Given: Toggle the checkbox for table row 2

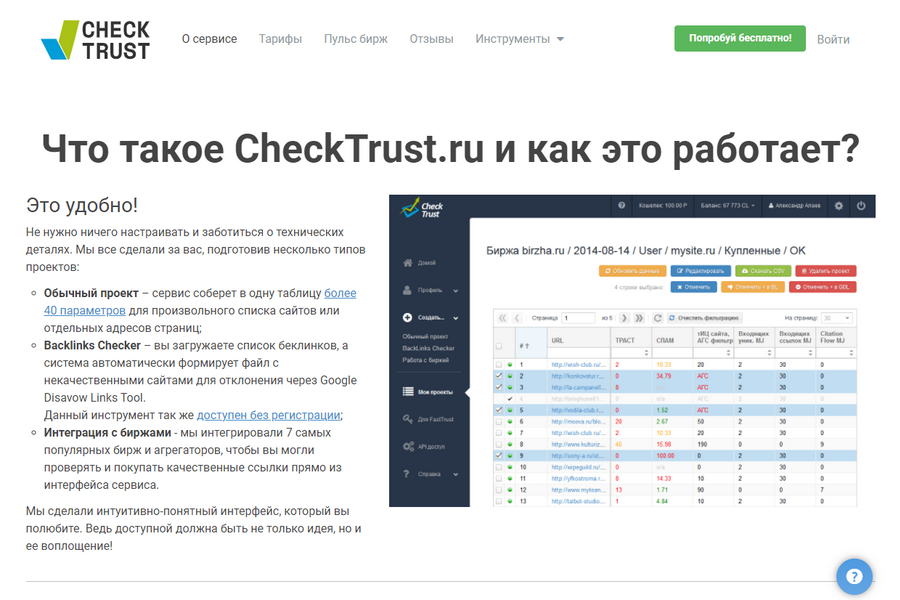Looking at the screenshot, I should click(499, 376).
